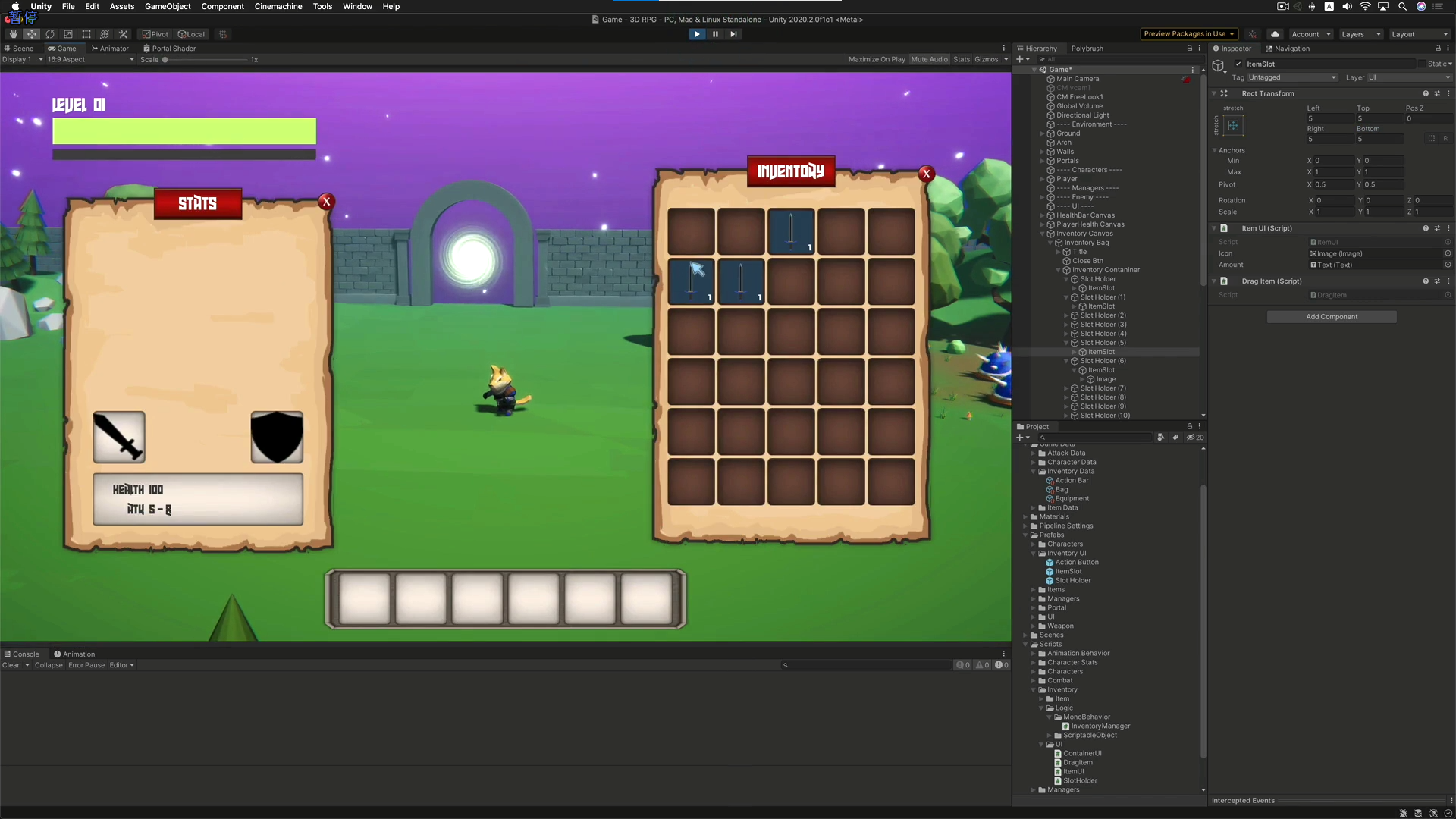The image size is (1456, 819).
Task: Select the Scale tool
Action: point(68,34)
